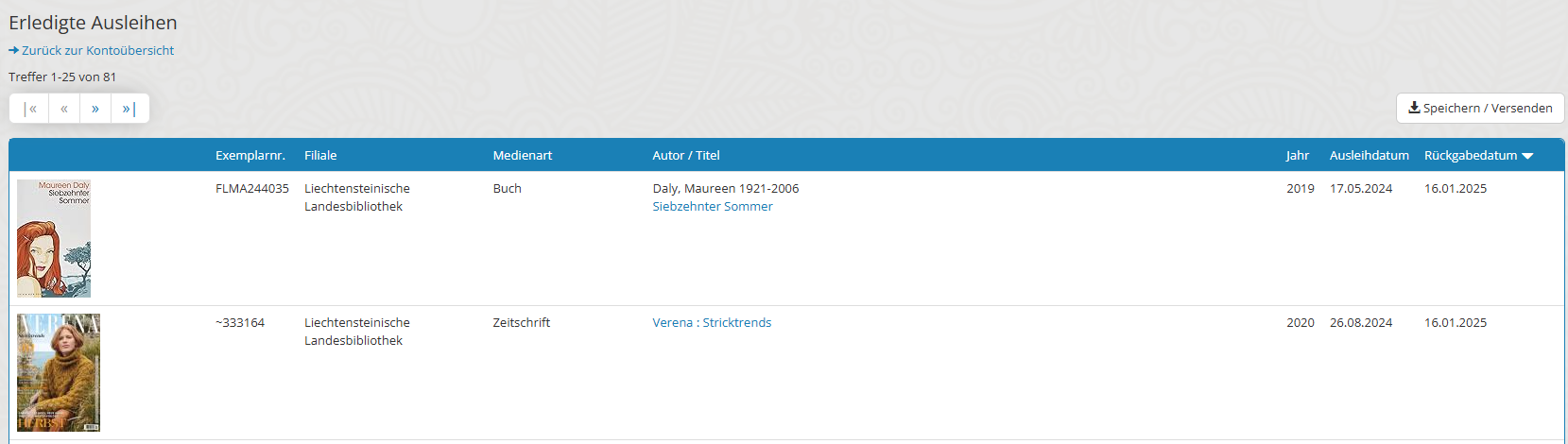Go to first page of results
1568x444 pixels.
click(x=29, y=109)
